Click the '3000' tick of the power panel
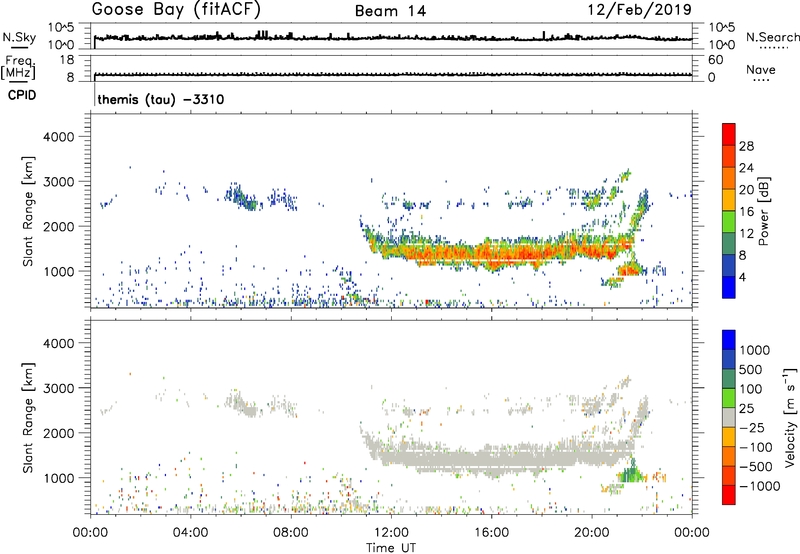 coord(59,182)
